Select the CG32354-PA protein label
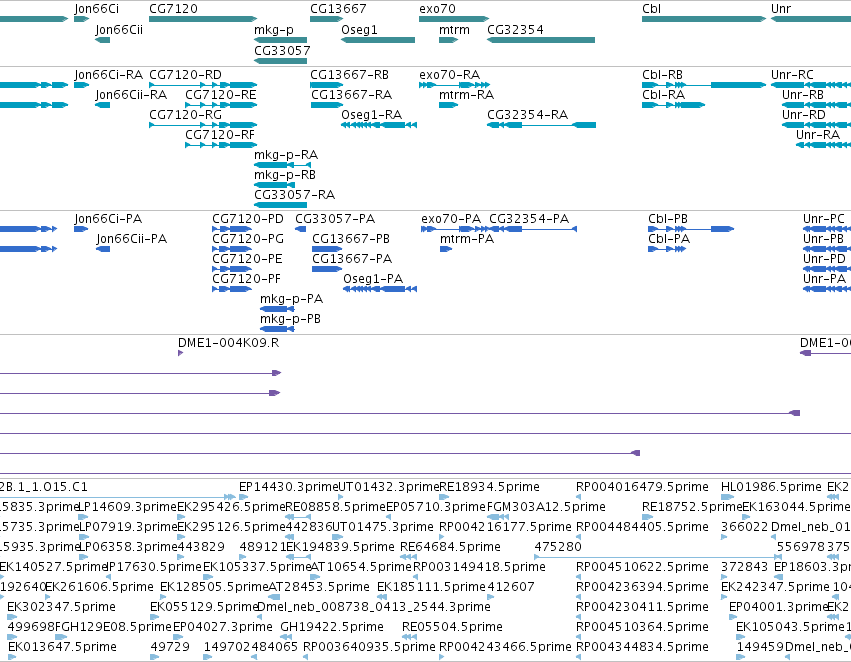 pos(529,219)
